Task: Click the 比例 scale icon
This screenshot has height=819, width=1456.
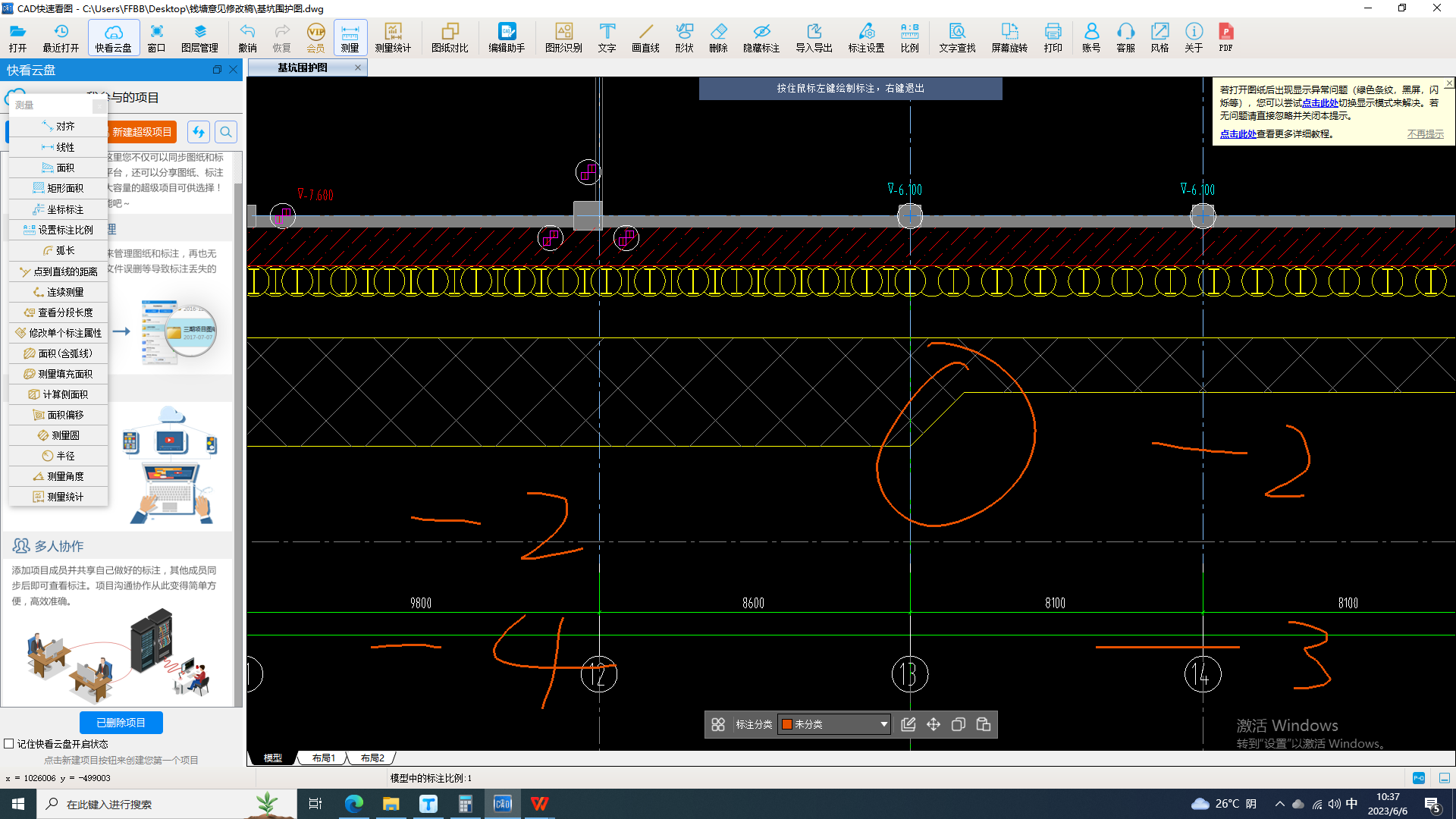Action: point(909,37)
